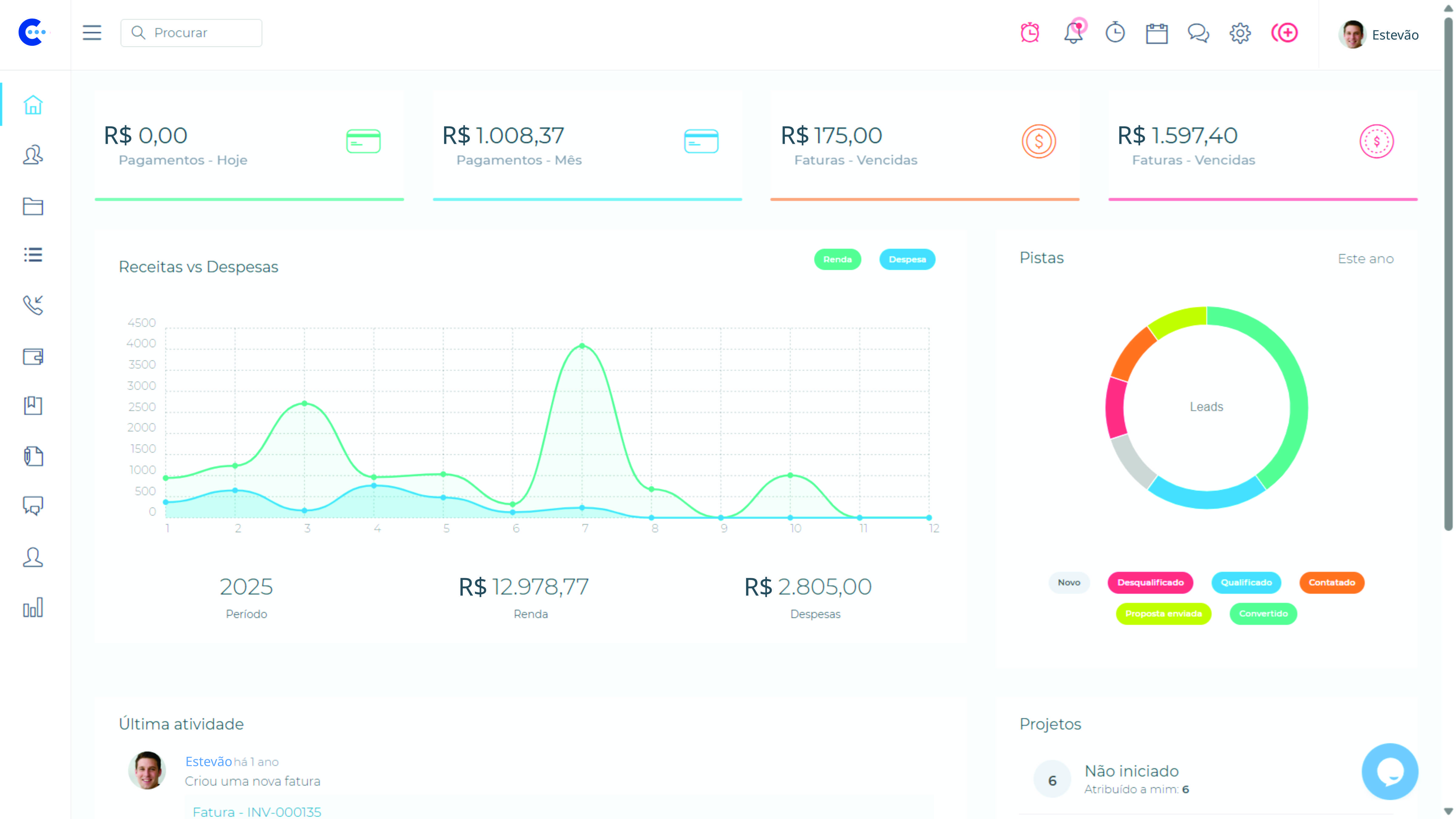Screen dimensions: 1456x819
Task: Click the Procurar search field
Action: pyautogui.click(x=192, y=33)
